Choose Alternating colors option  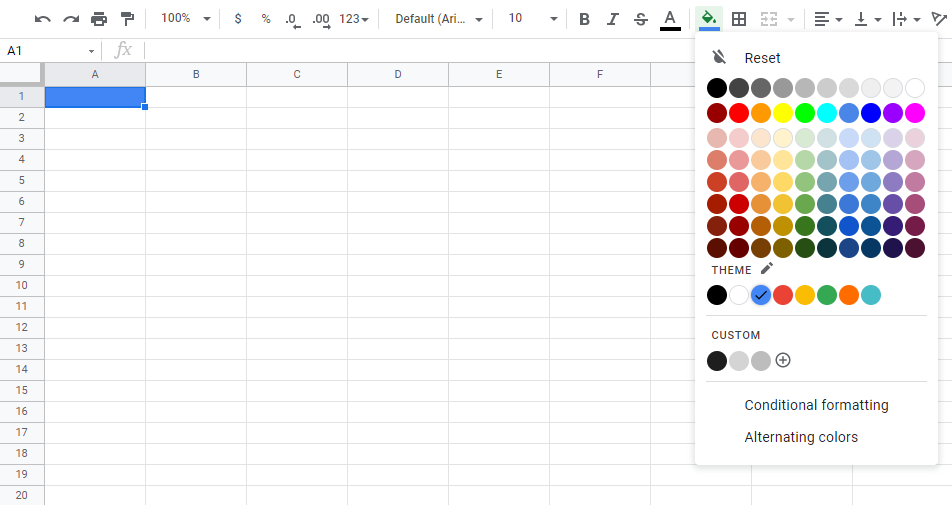(x=801, y=437)
